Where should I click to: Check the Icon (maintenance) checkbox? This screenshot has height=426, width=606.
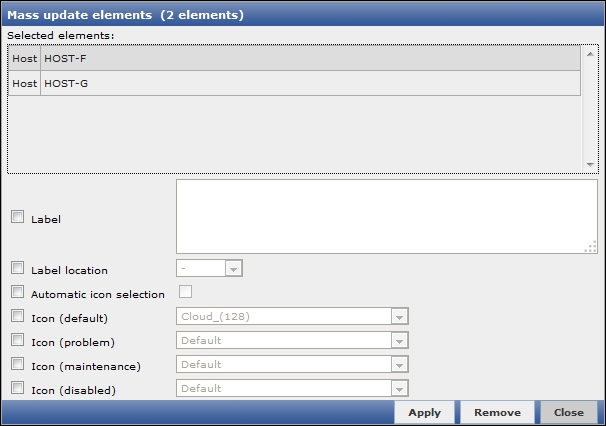pos(17,365)
